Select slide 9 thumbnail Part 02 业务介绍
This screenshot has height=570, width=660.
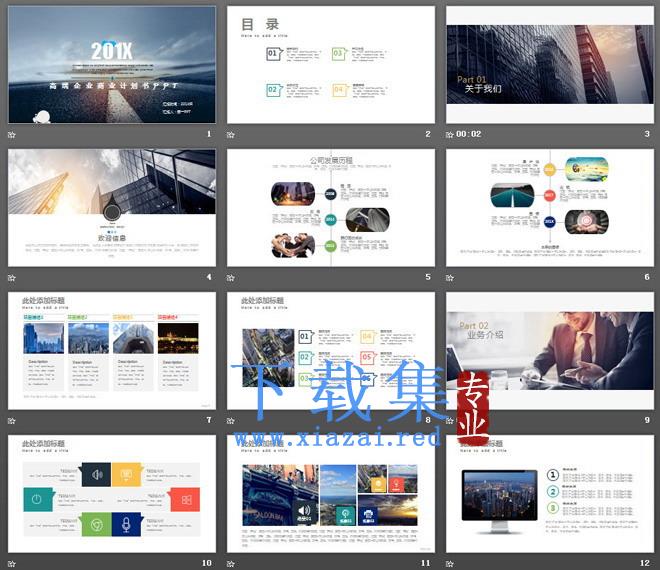(550, 351)
